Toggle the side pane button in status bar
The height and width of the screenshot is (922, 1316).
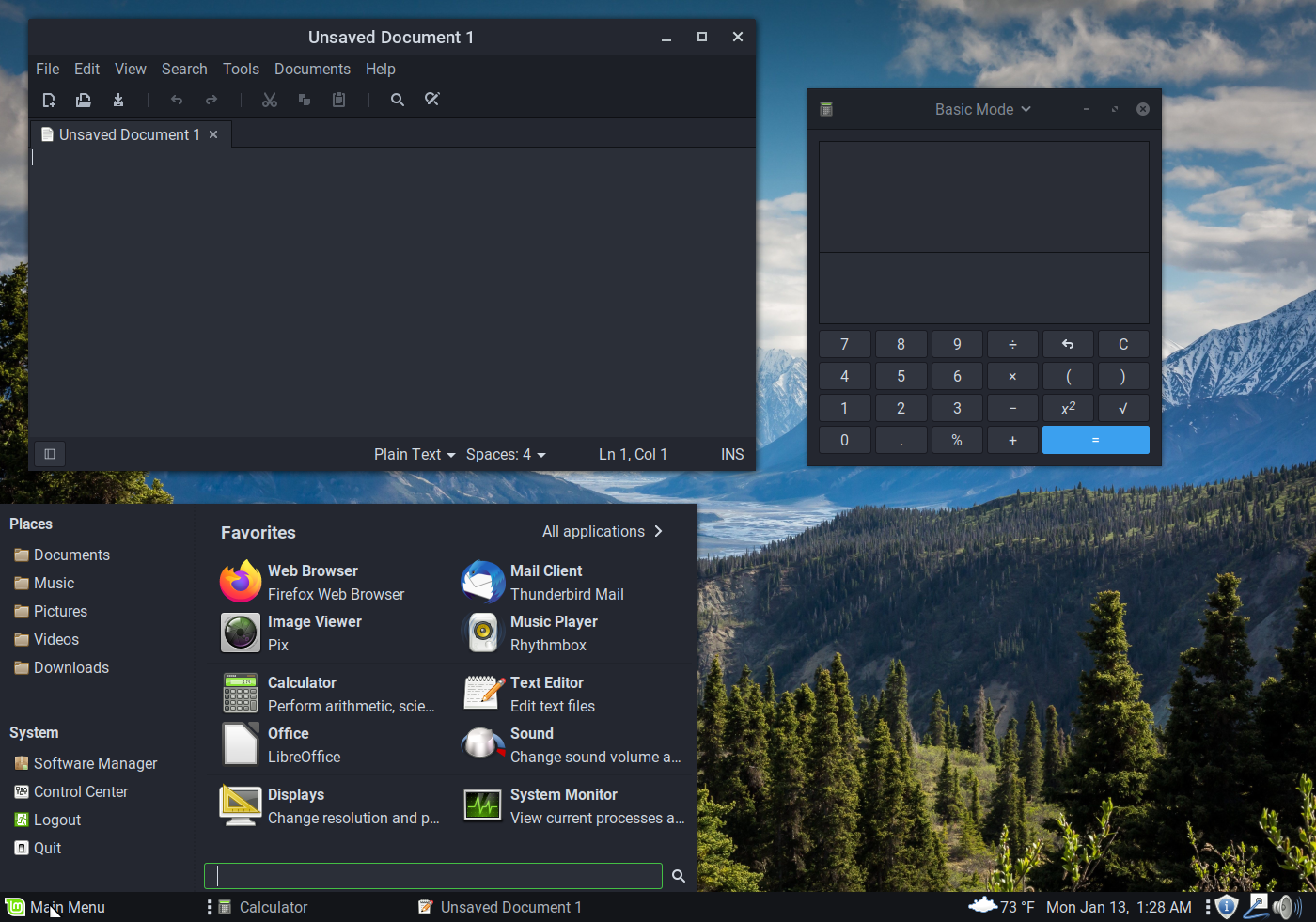tap(50, 454)
